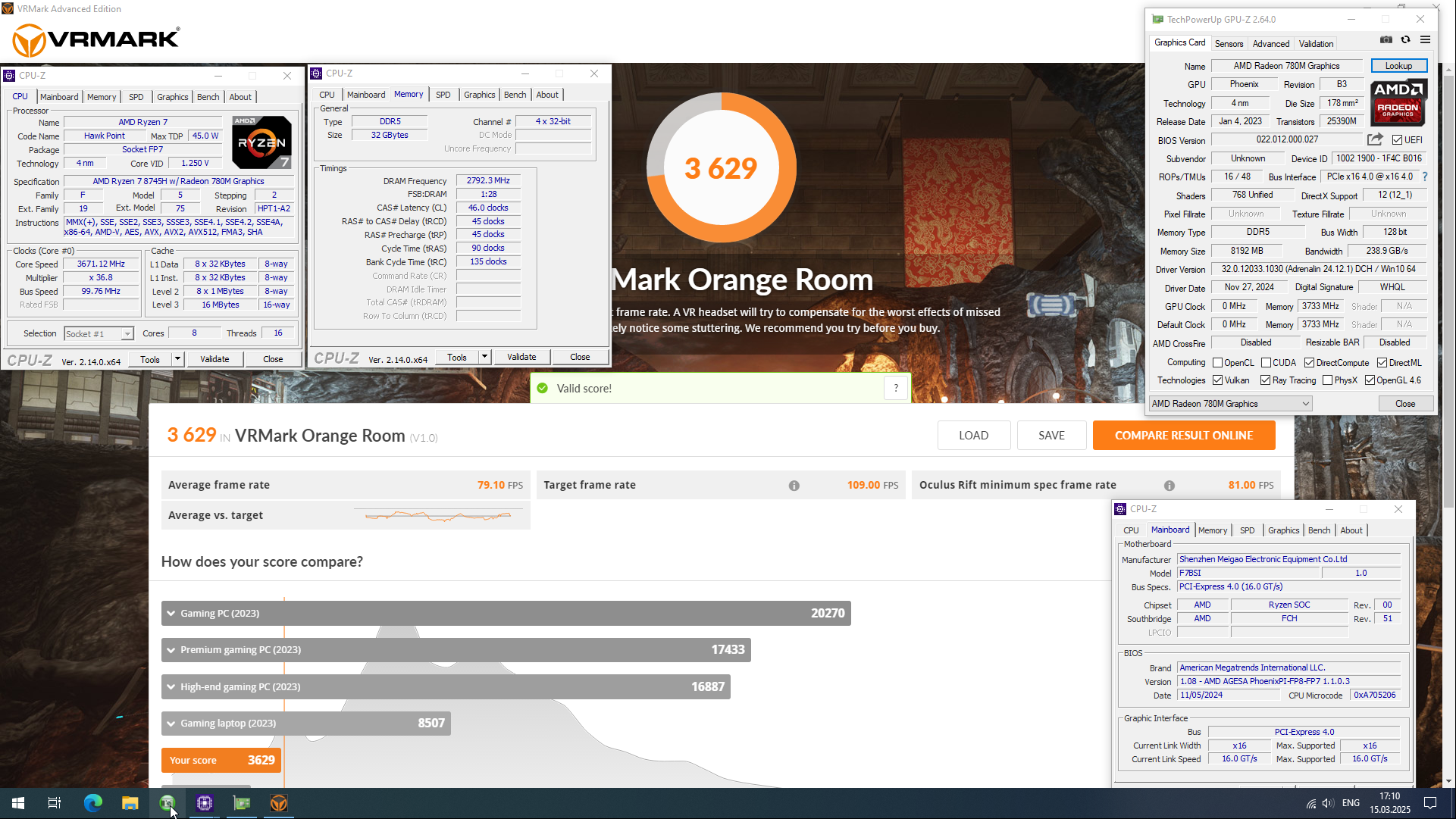
Task: Open Tools dropdown arrow in Memory window
Action: [x=485, y=357]
